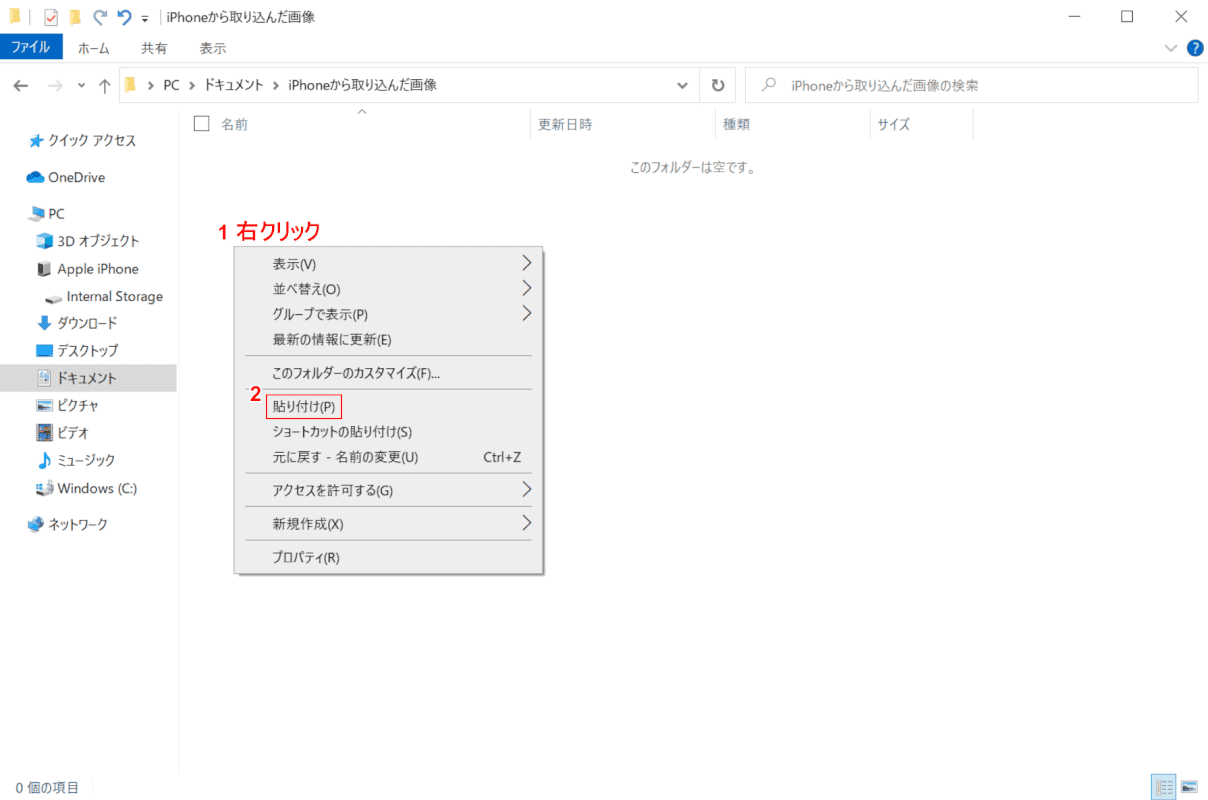
Task: Choose ショートカットの貼り付け(S) menu item
Action: (x=388, y=432)
